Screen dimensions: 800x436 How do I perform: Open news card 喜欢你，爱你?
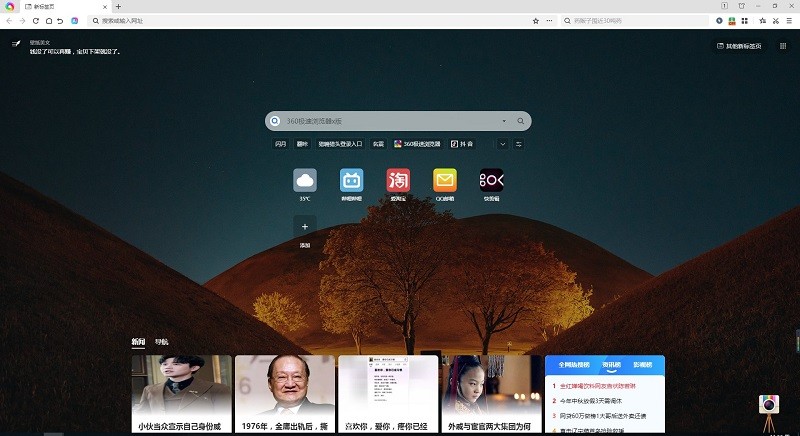pos(388,394)
